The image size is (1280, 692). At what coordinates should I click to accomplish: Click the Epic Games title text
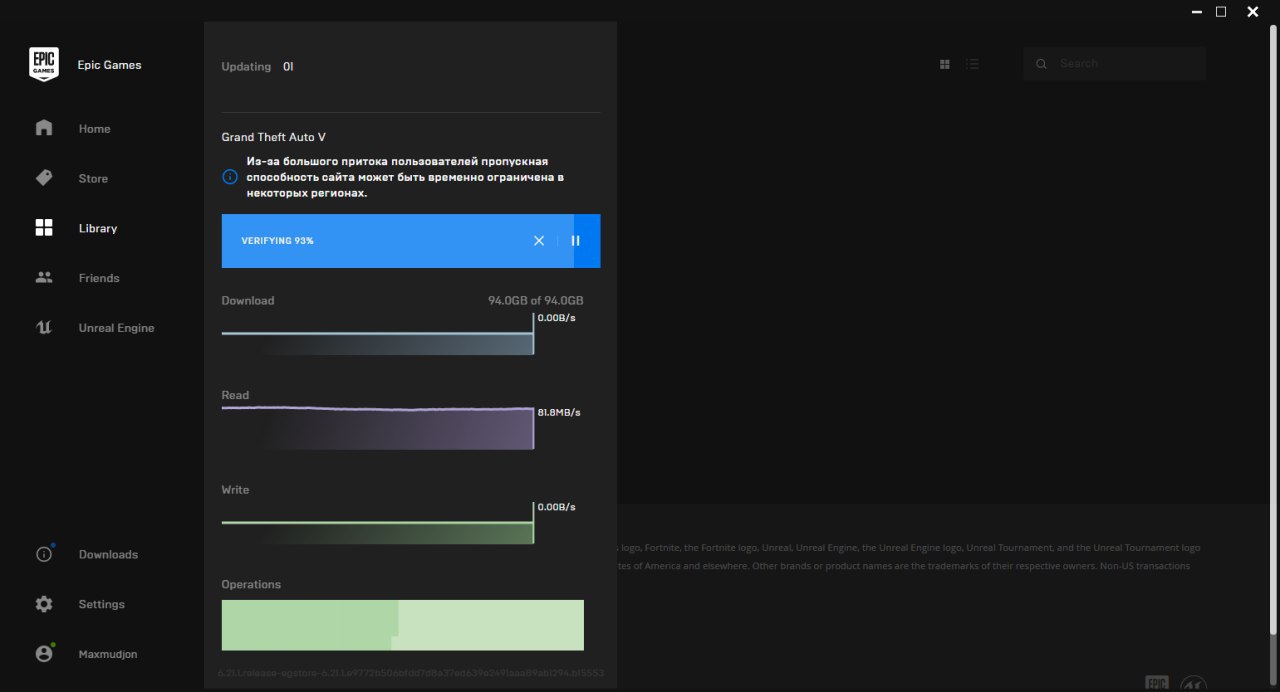tap(110, 65)
